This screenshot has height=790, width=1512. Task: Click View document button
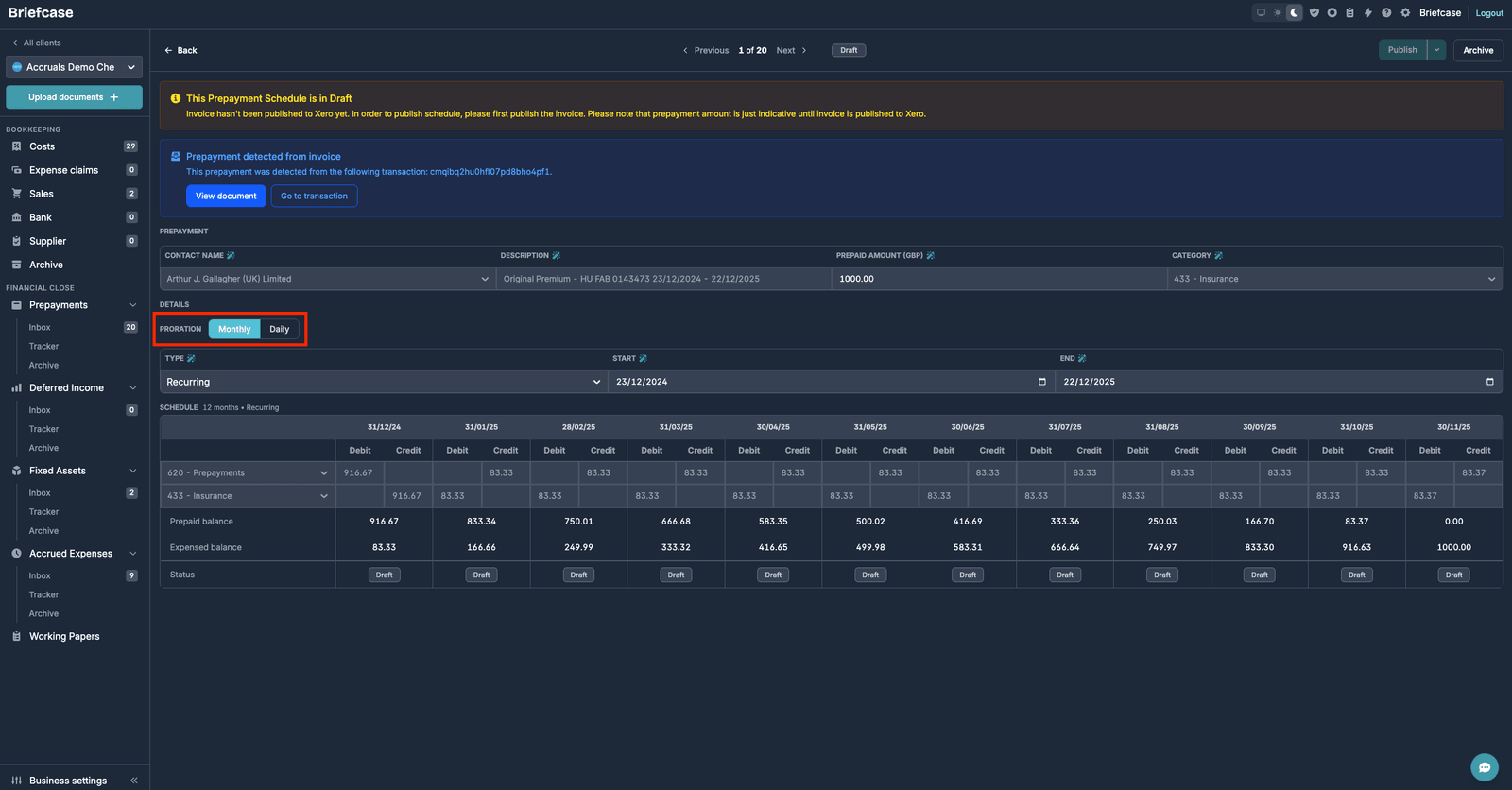pyautogui.click(x=226, y=196)
